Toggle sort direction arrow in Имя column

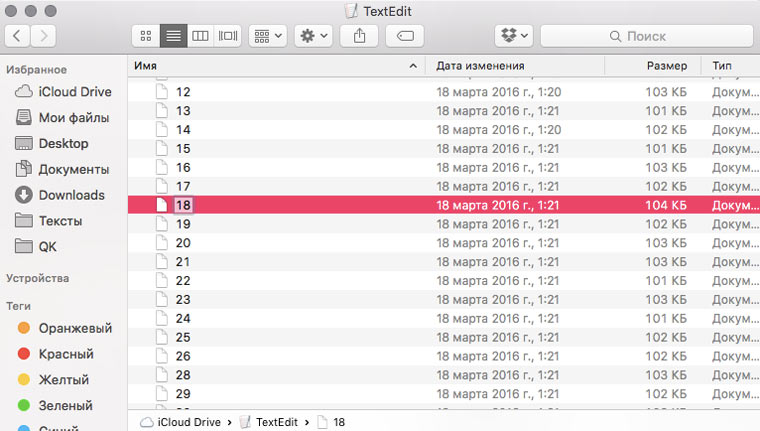pos(413,65)
